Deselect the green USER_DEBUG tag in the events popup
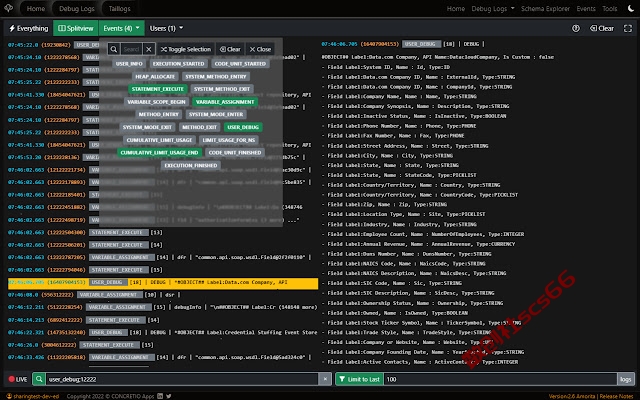640x400 pixels. tap(243, 127)
